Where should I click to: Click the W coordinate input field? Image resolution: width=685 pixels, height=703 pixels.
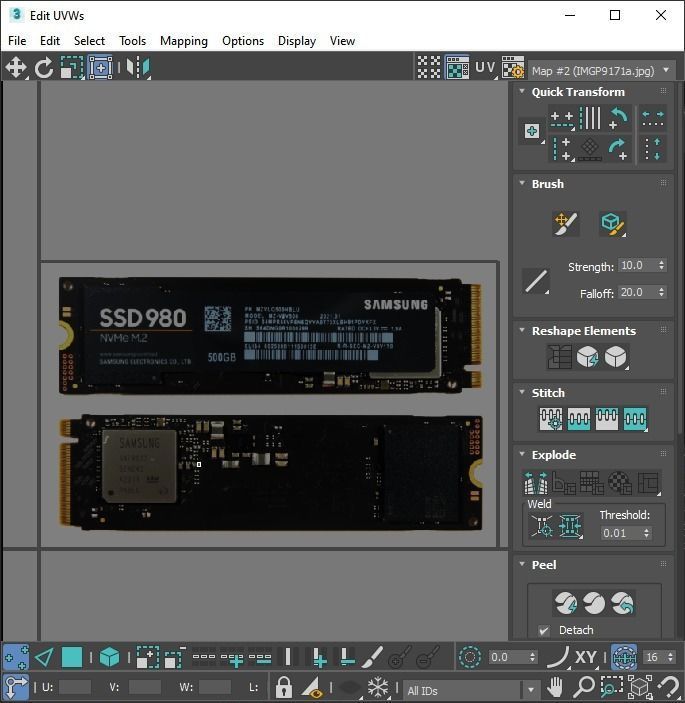click(215, 687)
